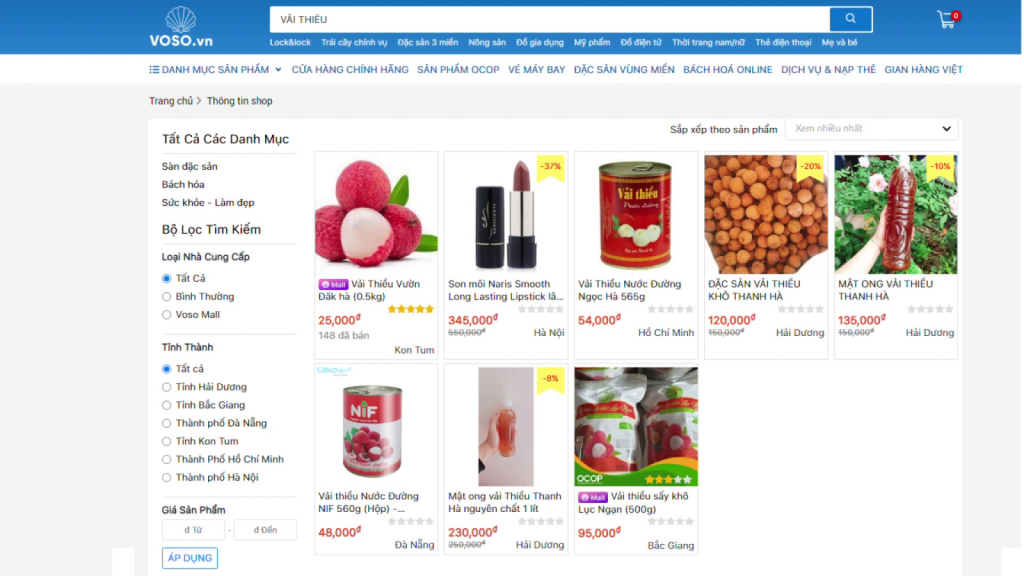1024x576 pixels.
Task: Click the -37% discount tag on lipstick
Action: tap(550, 168)
